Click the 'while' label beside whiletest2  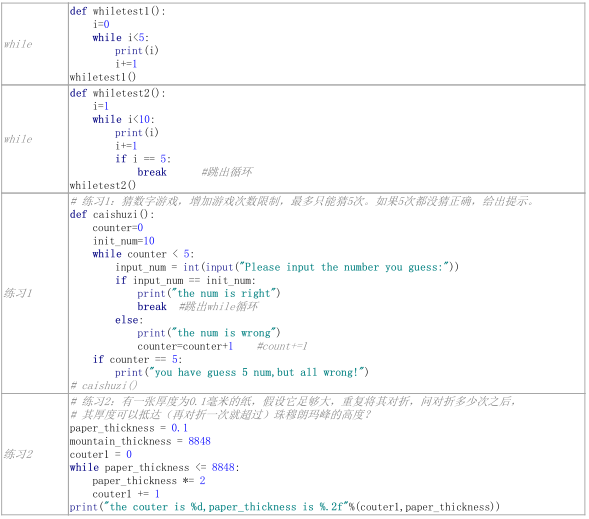[18, 139]
